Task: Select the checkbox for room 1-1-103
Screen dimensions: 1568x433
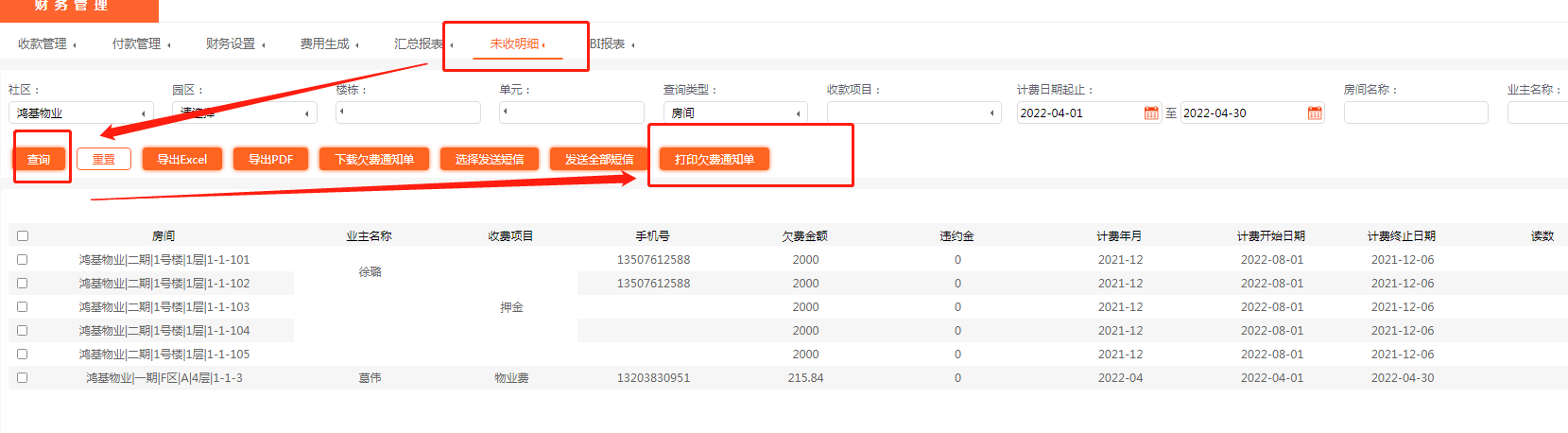Action: 23,306
